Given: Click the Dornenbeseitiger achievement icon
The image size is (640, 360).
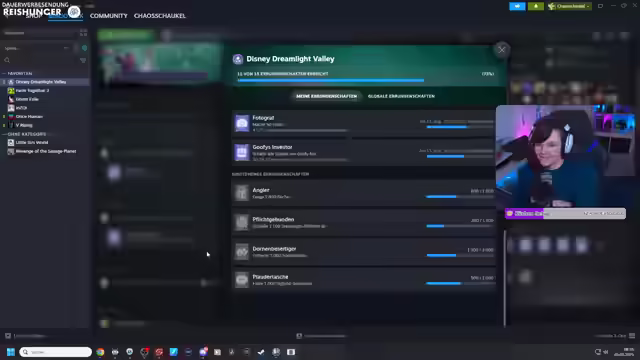Looking at the screenshot, I should 242,251.
